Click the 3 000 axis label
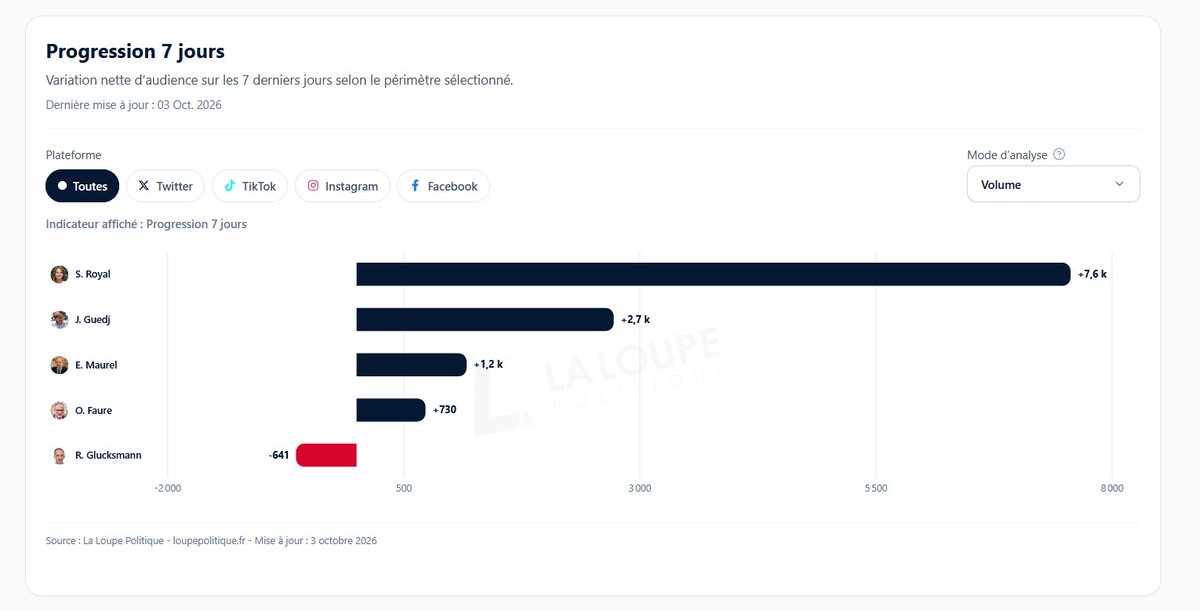The width and height of the screenshot is (1200, 610). point(640,488)
